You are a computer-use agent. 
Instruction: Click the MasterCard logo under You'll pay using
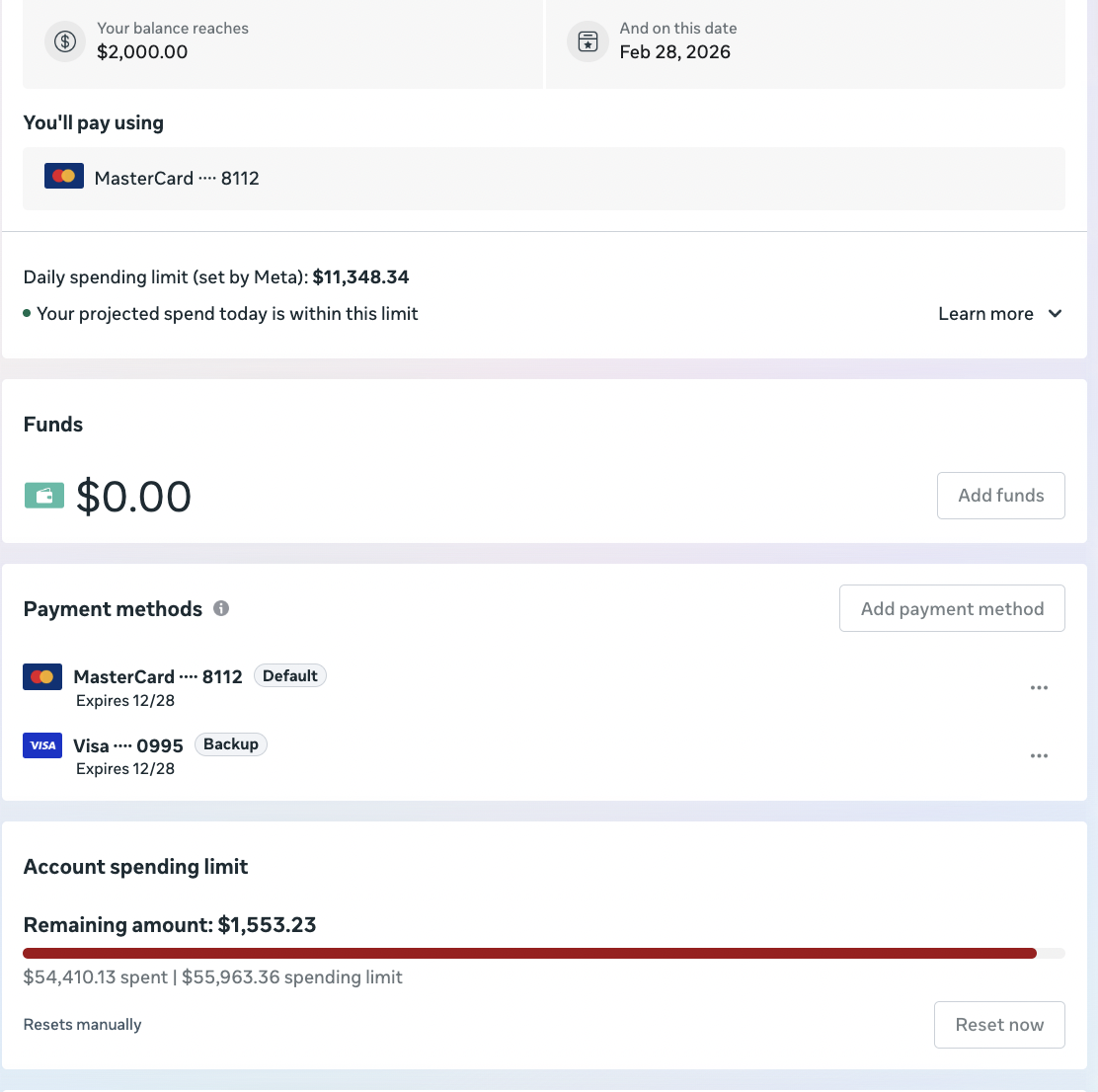(x=64, y=177)
